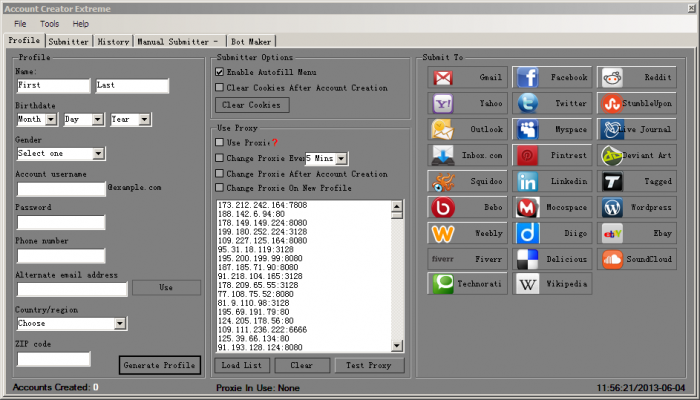Click the Load List button
Viewport: 700px width, 400px height.
(x=242, y=365)
